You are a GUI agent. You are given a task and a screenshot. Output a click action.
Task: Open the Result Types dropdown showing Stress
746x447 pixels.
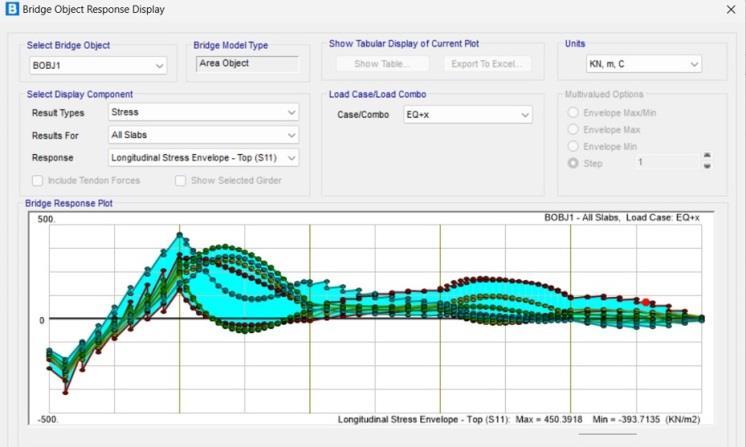coord(203,112)
